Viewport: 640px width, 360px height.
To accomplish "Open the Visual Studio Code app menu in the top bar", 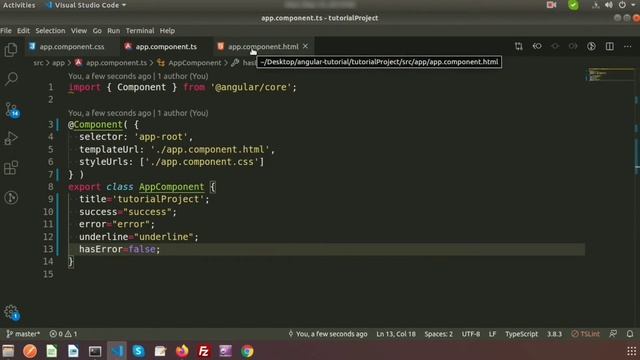I will point(87,5).
